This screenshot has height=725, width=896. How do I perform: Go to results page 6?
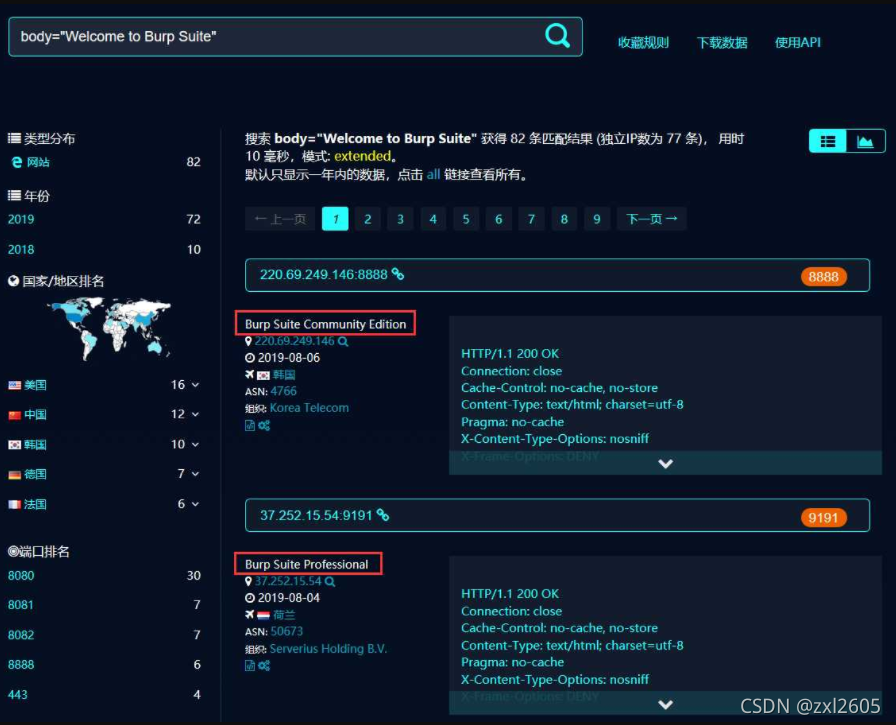click(499, 219)
